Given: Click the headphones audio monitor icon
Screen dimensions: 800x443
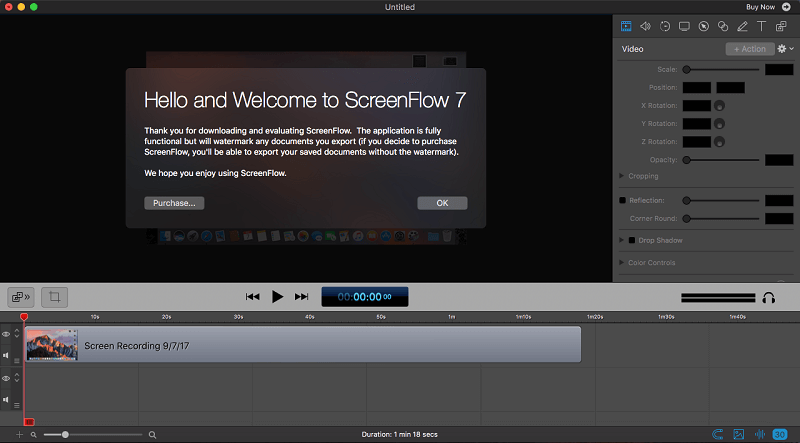Looking at the screenshot, I should click(x=768, y=298).
